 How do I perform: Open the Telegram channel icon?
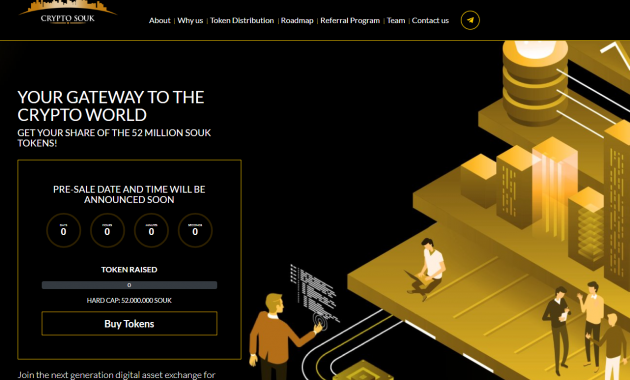[x=470, y=20]
